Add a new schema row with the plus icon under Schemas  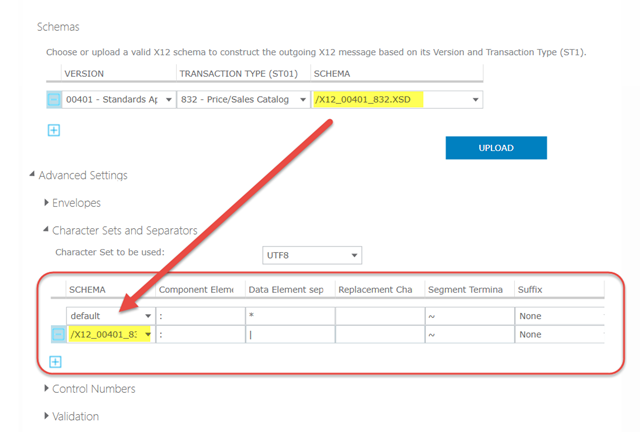54,129
